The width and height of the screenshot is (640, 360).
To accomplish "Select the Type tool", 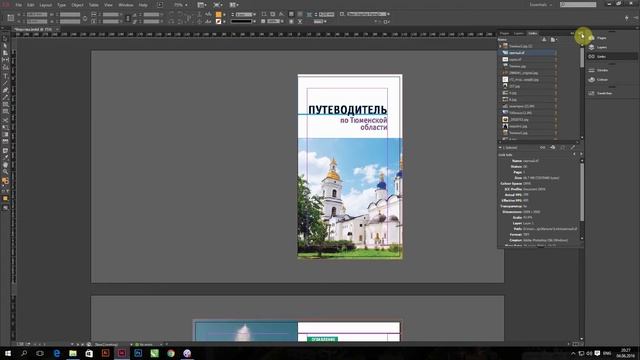I will pos(5,76).
